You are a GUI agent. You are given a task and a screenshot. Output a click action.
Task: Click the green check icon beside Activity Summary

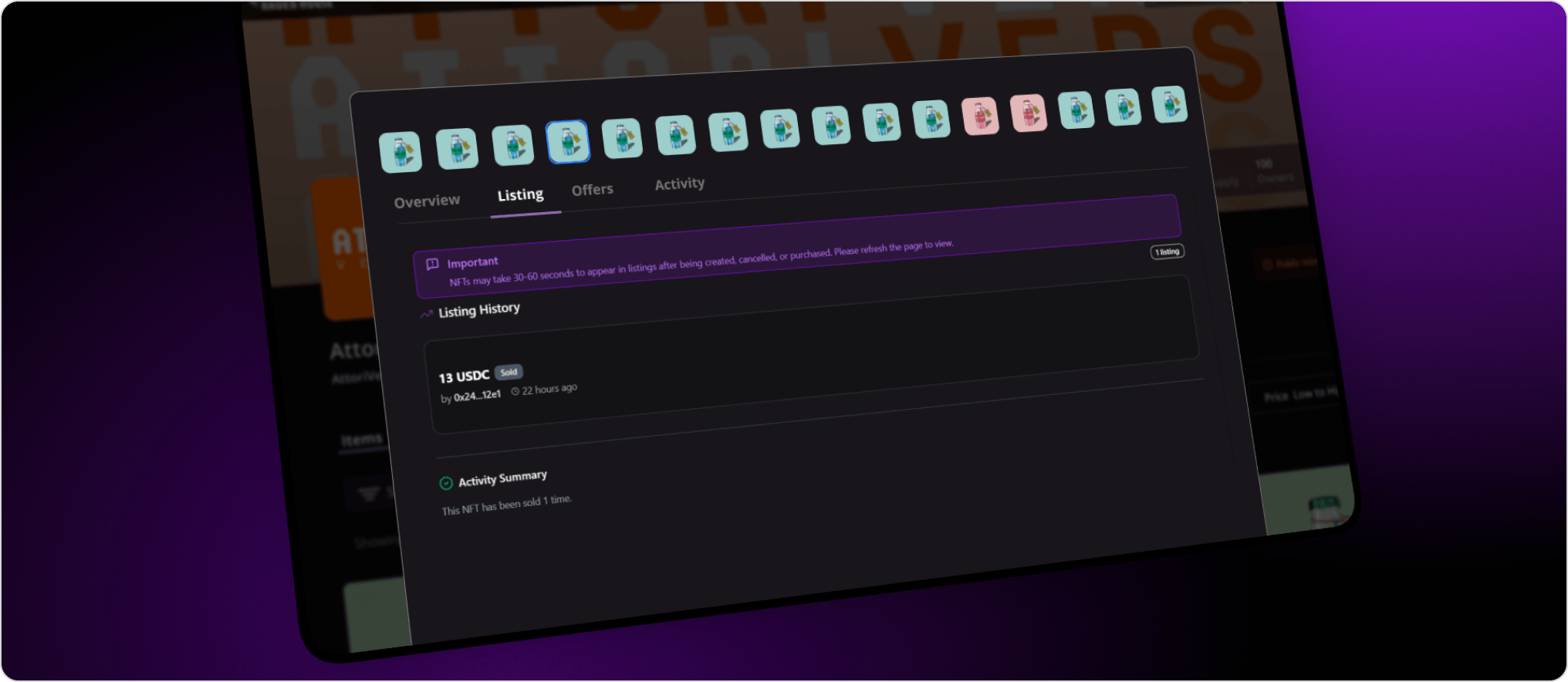pyautogui.click(x=446, y=483)
